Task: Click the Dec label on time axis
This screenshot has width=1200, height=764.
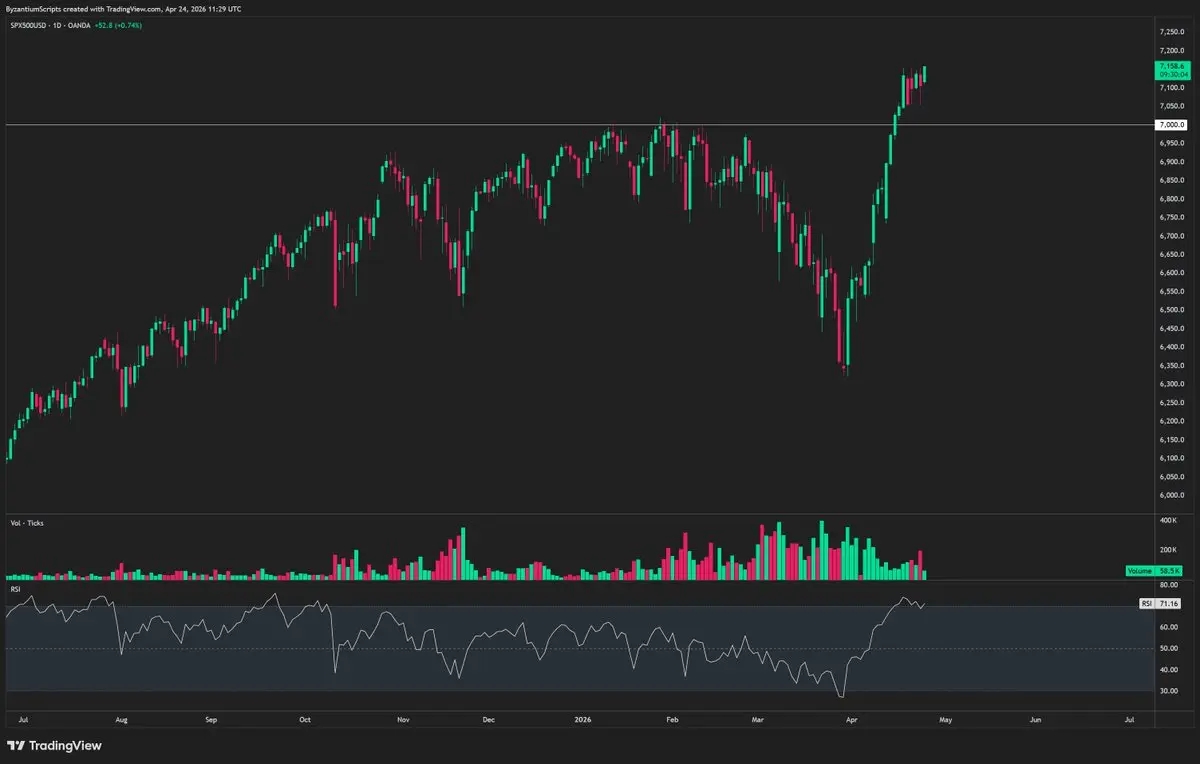Action: 489,719
